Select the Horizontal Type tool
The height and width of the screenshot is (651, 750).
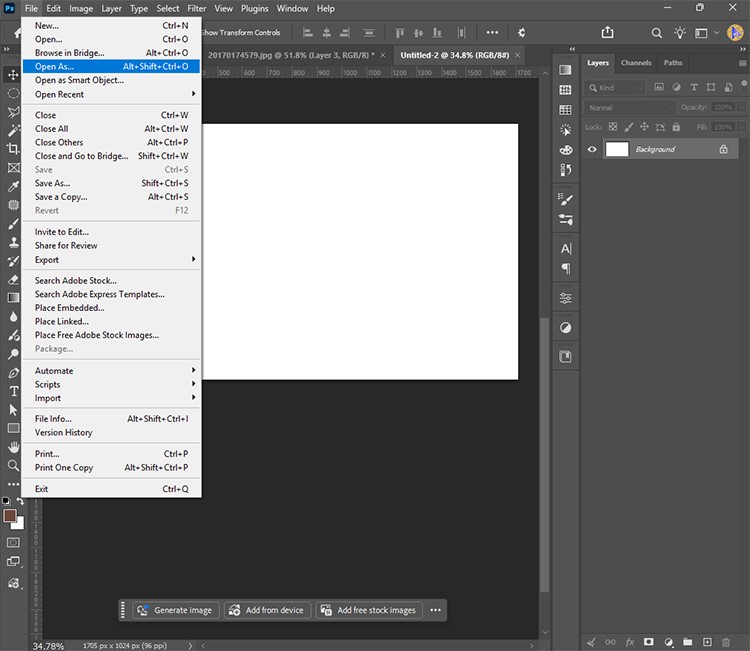pyautogui.click(x=13, y=391)
